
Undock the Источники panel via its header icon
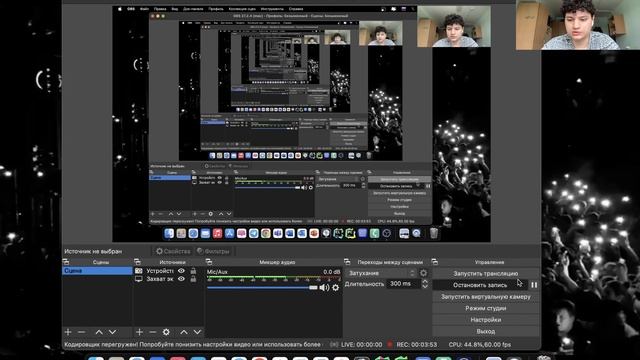coord(137,262)
